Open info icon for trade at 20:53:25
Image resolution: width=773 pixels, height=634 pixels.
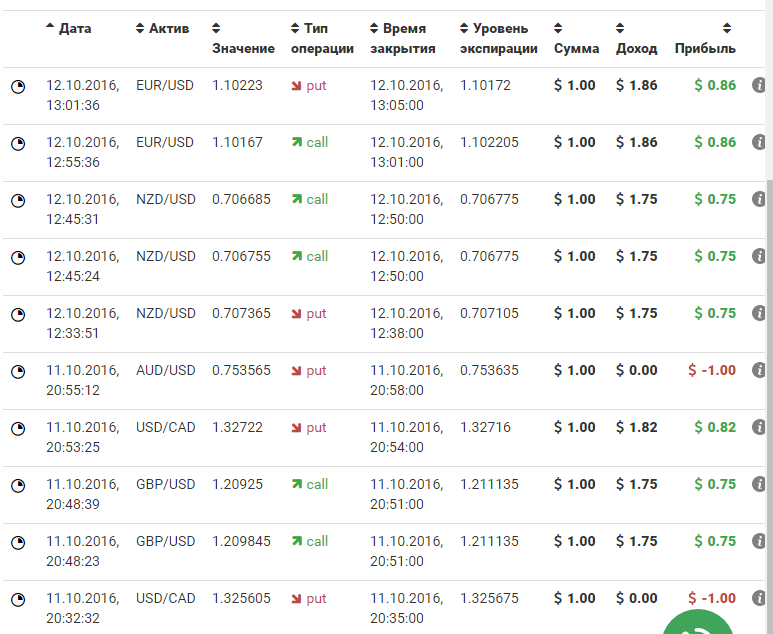759,427
